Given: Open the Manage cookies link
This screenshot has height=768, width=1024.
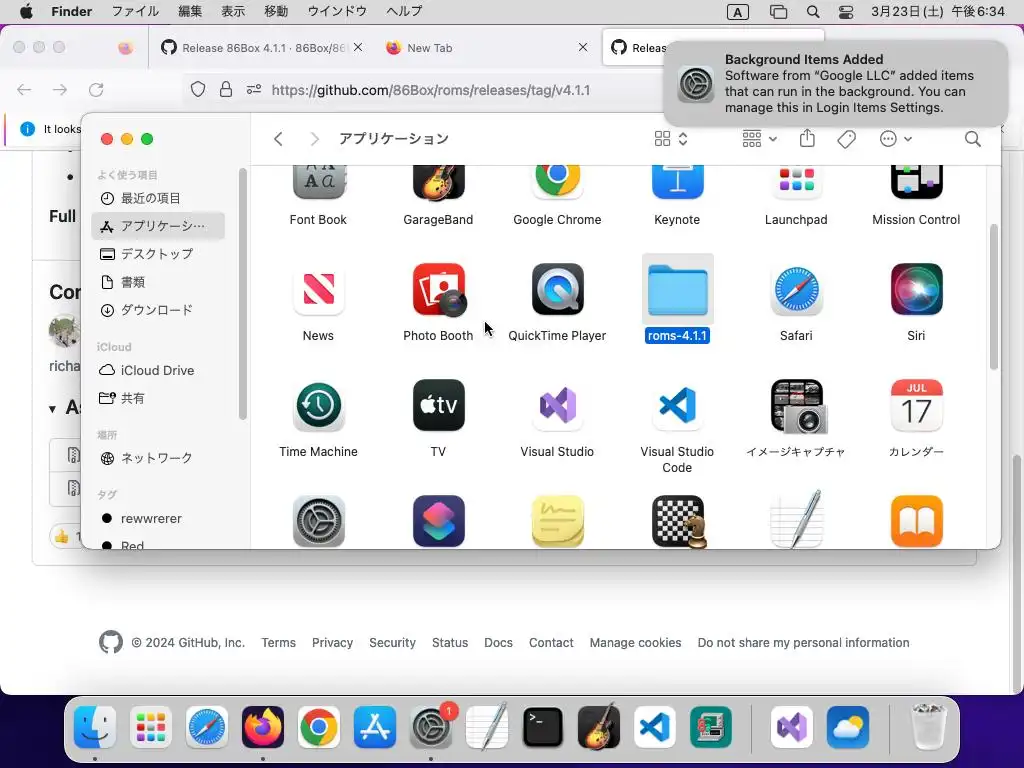Looking at the screenshot, I should tap(635, 643).
